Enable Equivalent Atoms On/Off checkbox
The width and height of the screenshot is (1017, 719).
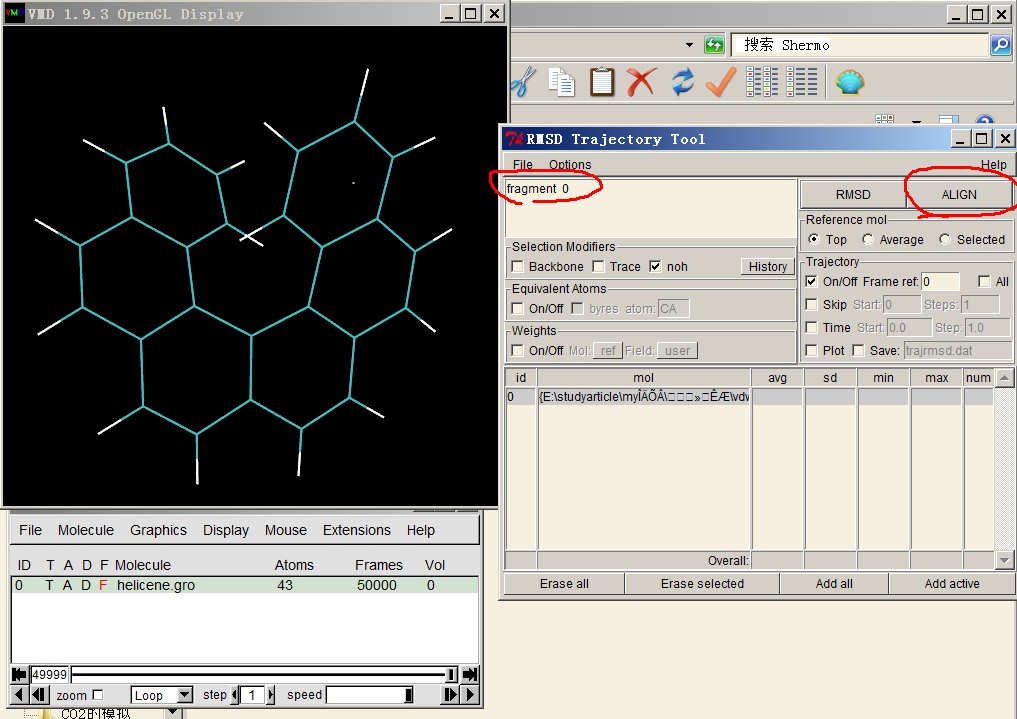518,309
